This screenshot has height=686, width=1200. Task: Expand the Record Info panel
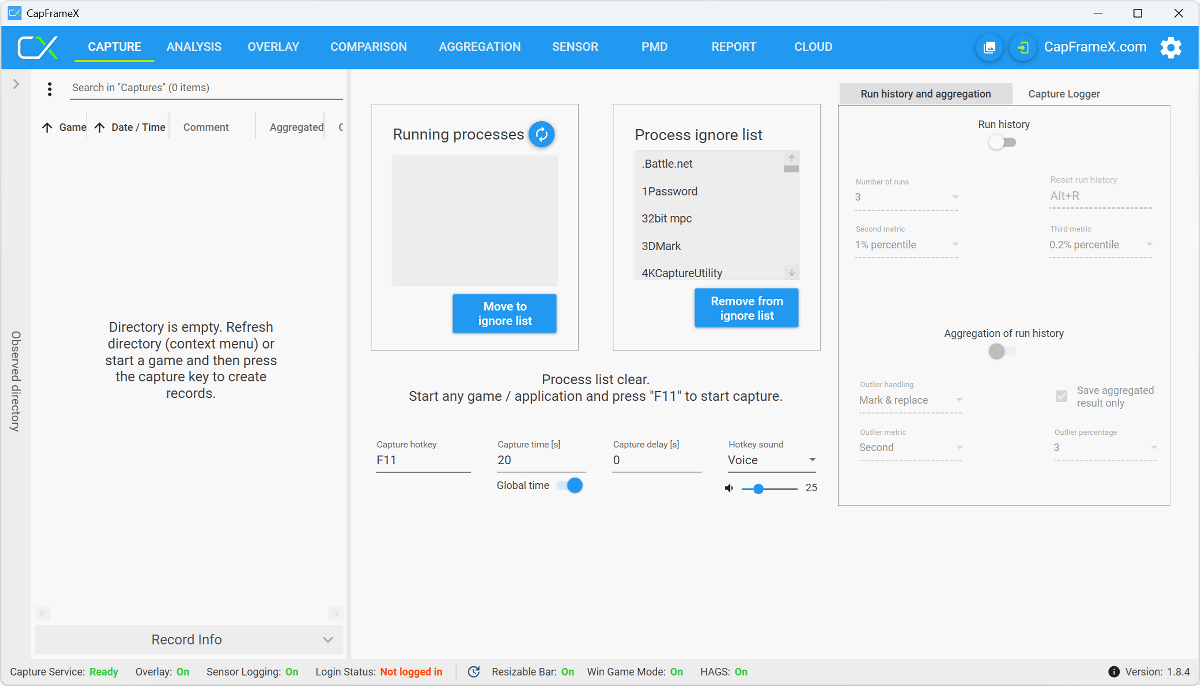[x=189, y=640]
